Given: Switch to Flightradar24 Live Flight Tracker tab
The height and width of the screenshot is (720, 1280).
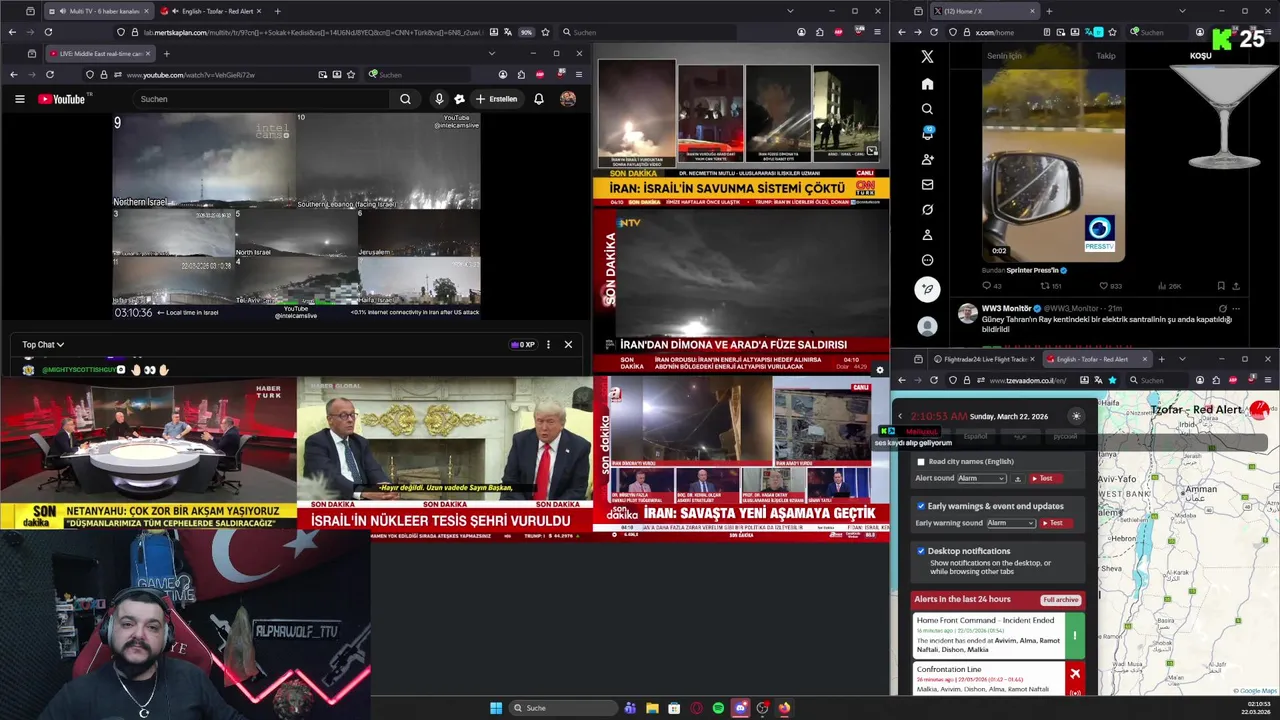Looking at the screenshot, I should (983, 359).
